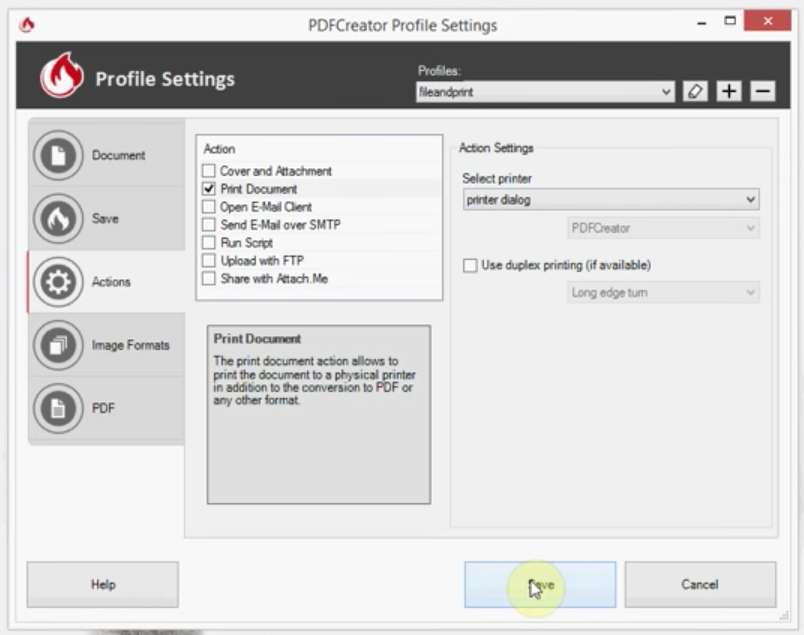Open the Document settings section

[104, 155]
